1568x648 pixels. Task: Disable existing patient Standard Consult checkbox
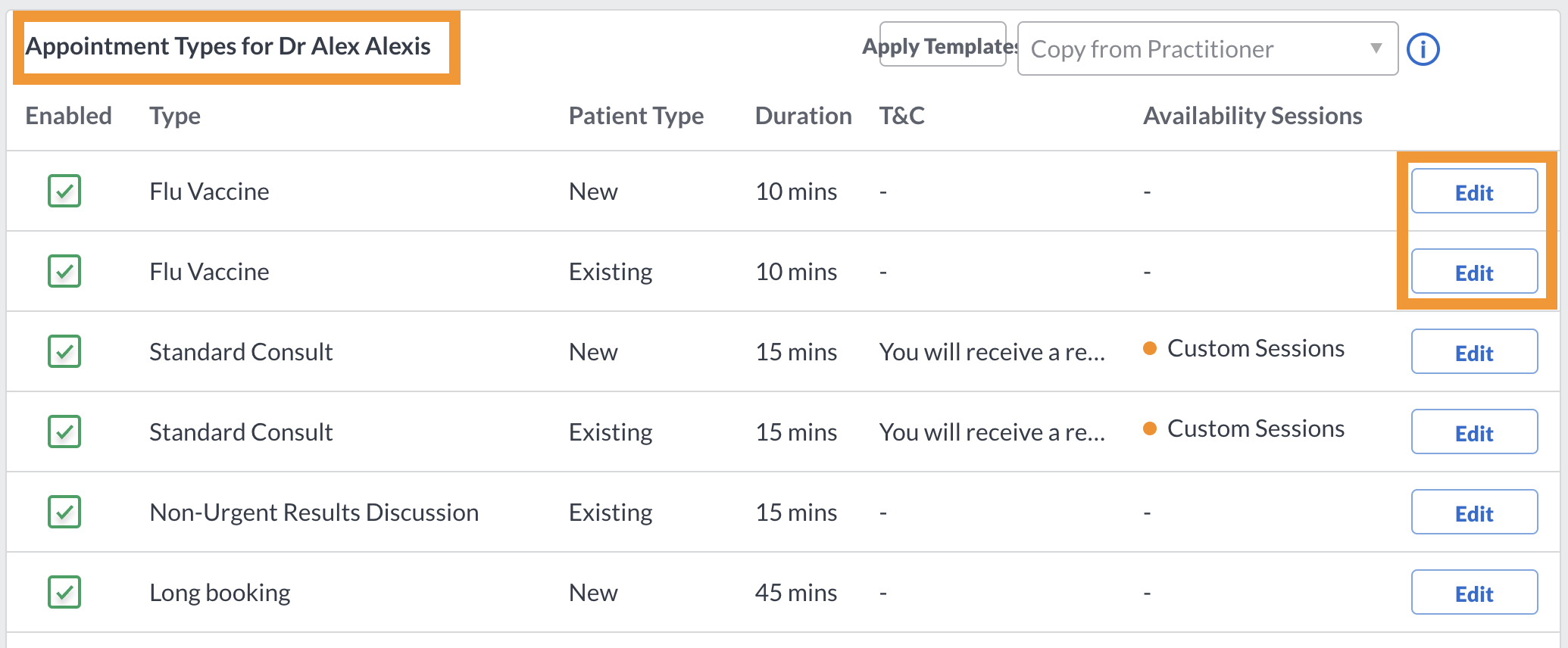coord(64,431)
